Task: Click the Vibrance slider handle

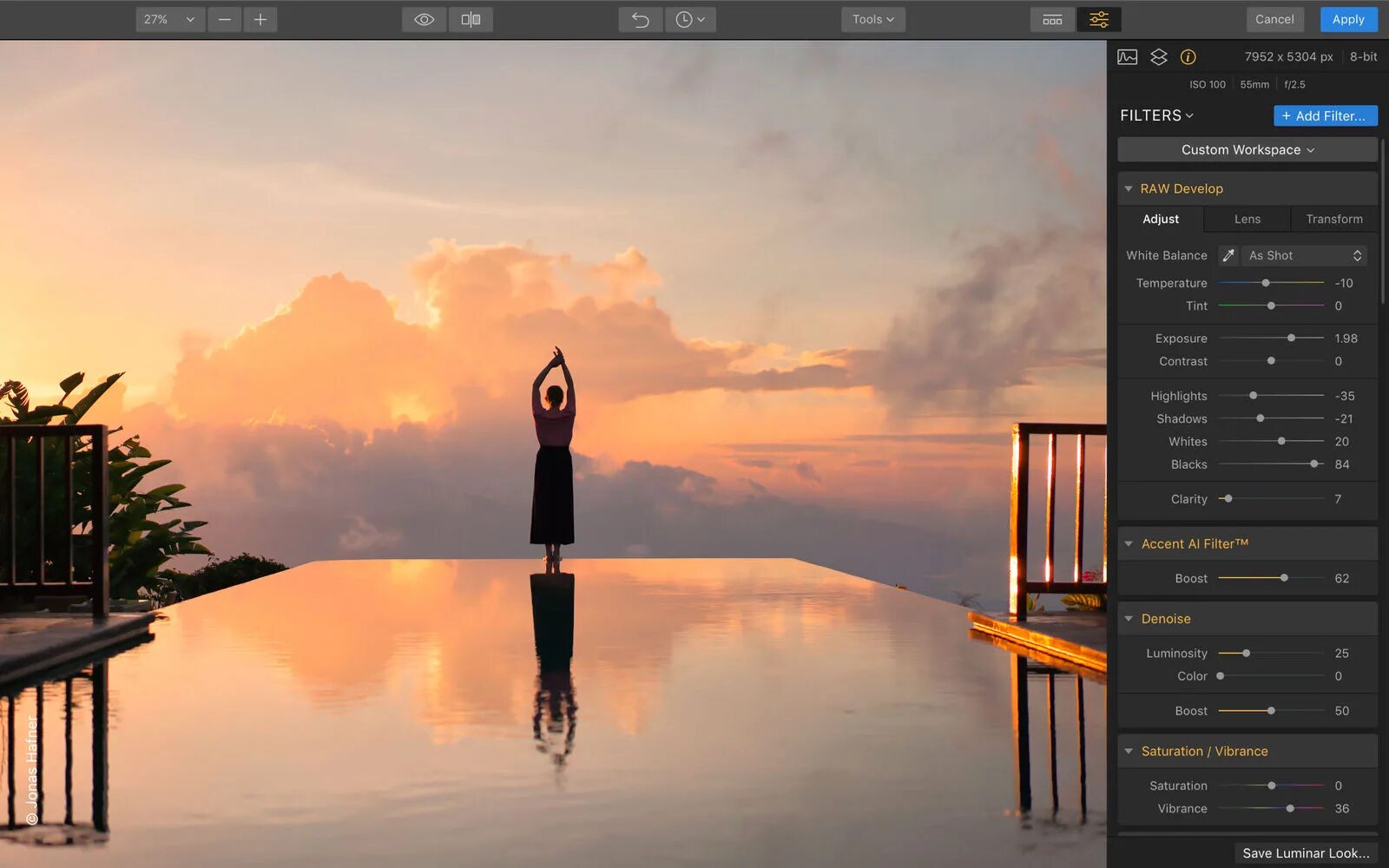Action: coord(1290,808)
